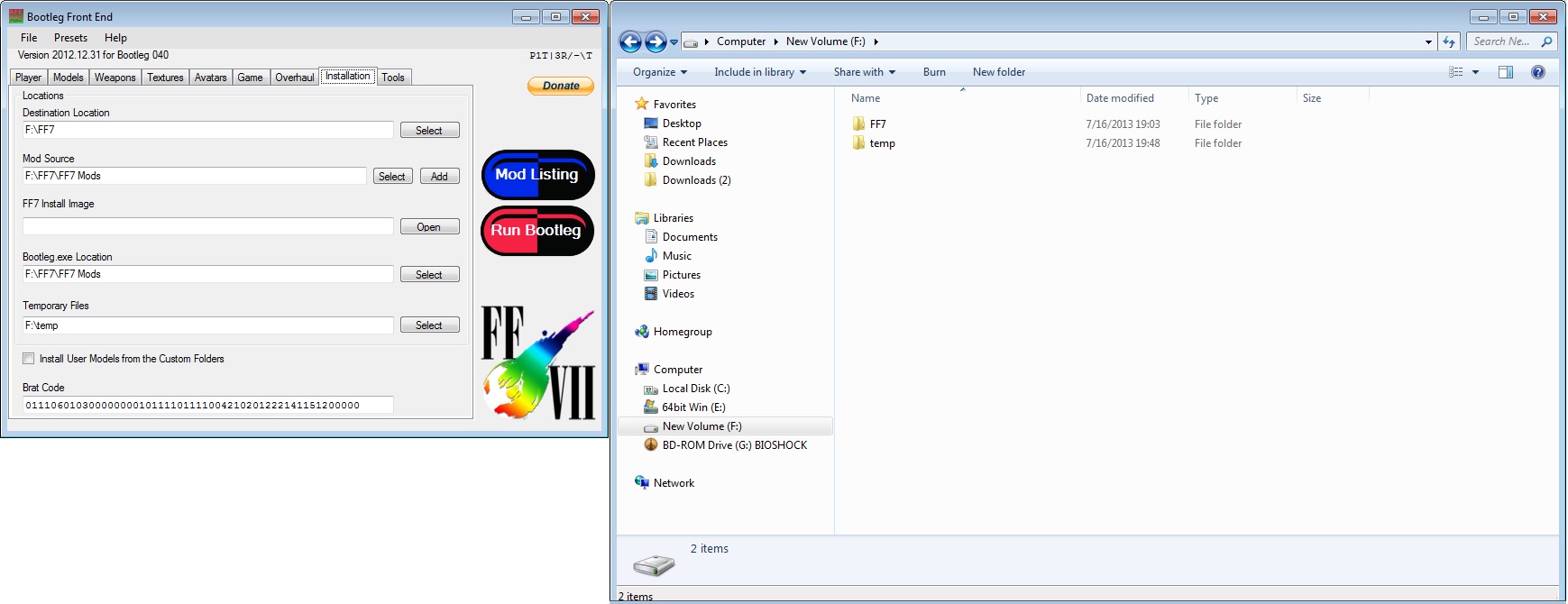Click the Burn toolbar button
This screenshot has height=604, width=1568.
coord(934,72)
